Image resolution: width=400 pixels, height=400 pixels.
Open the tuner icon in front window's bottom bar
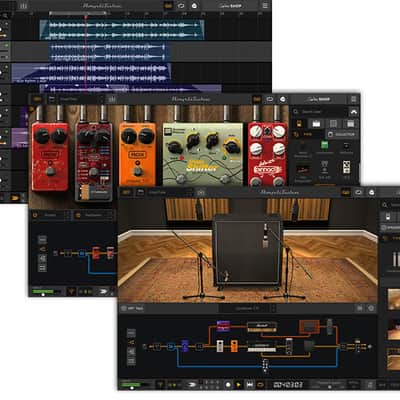160,384
